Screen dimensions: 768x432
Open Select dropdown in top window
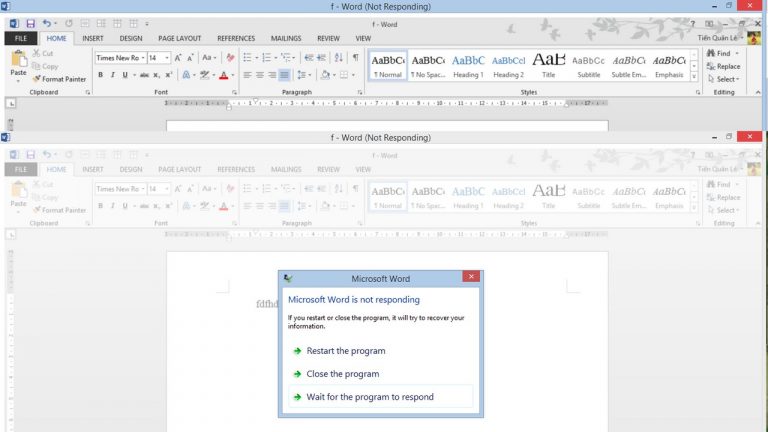click(x=723, y=79)
